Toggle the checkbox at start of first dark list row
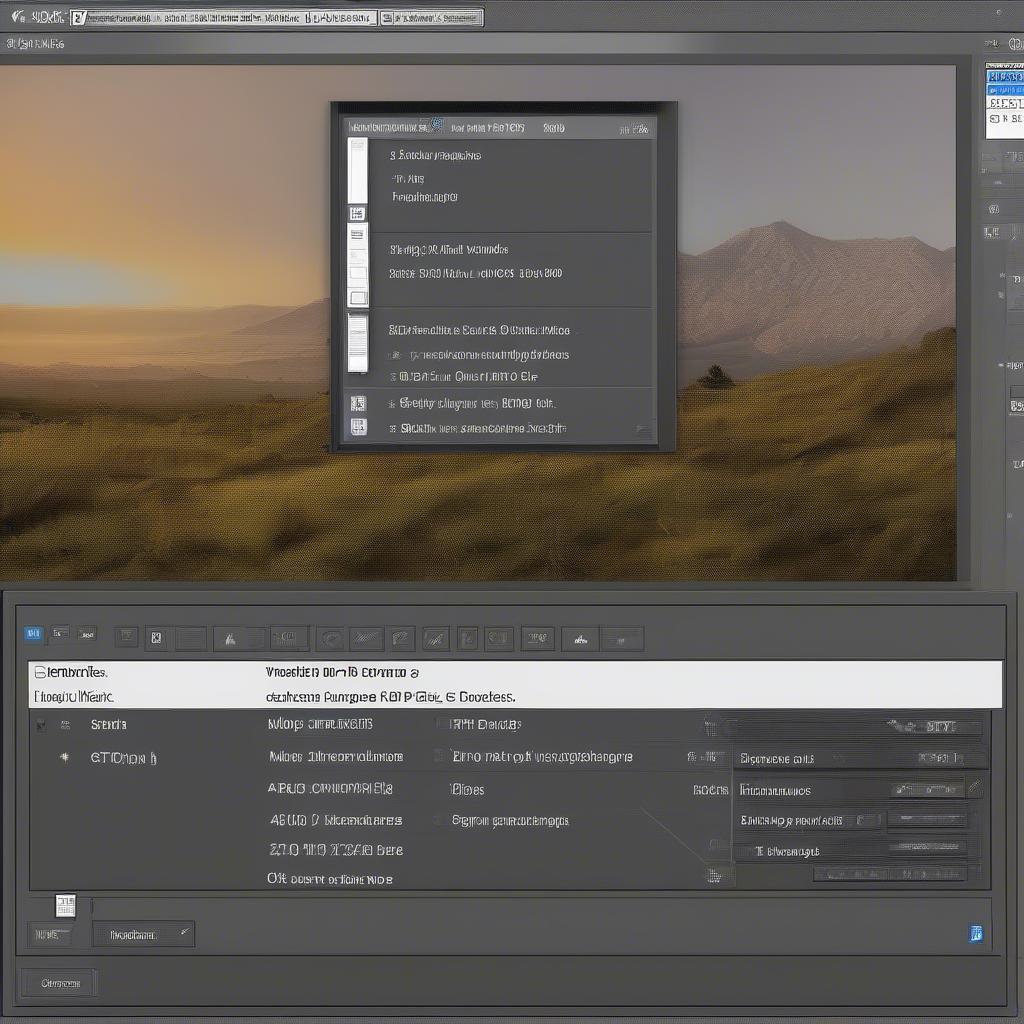Viewport: 1024px width, 1024px height. (40, 724)
